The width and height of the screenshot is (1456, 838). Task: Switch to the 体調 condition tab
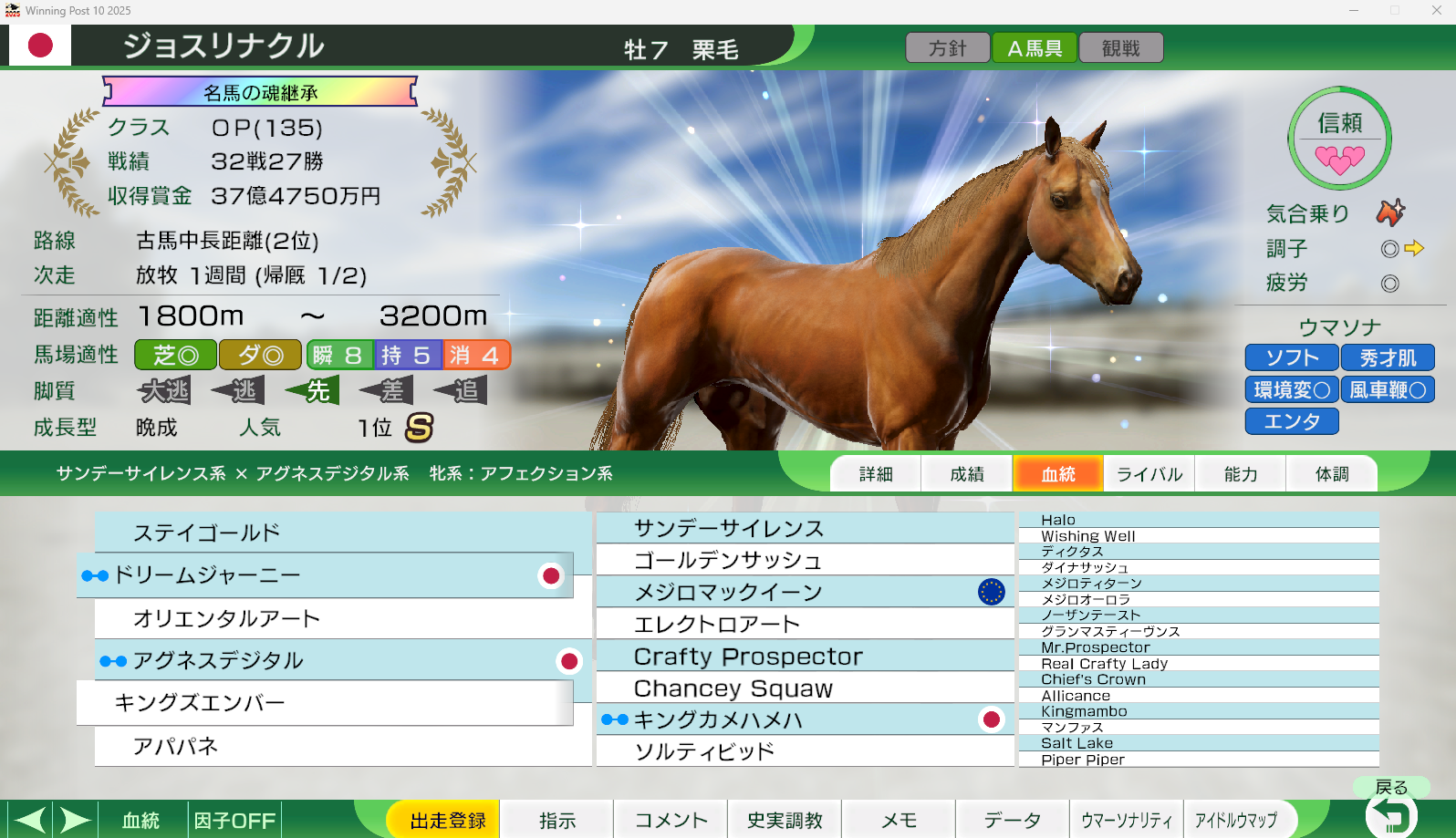coord(1332,474)
